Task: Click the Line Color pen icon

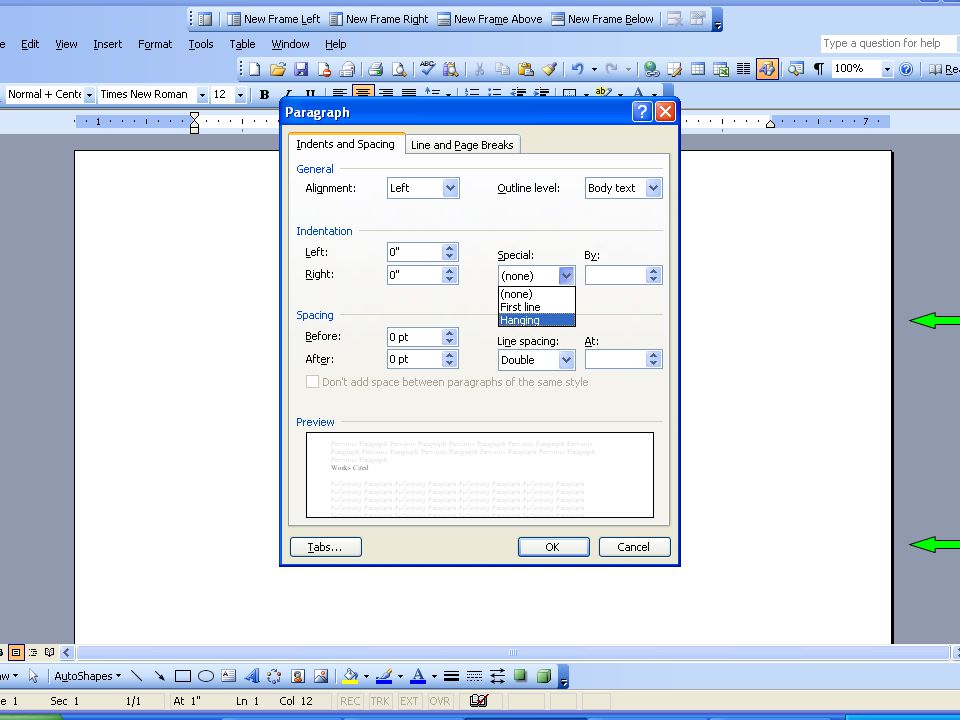Action: (x=384, y=676)
